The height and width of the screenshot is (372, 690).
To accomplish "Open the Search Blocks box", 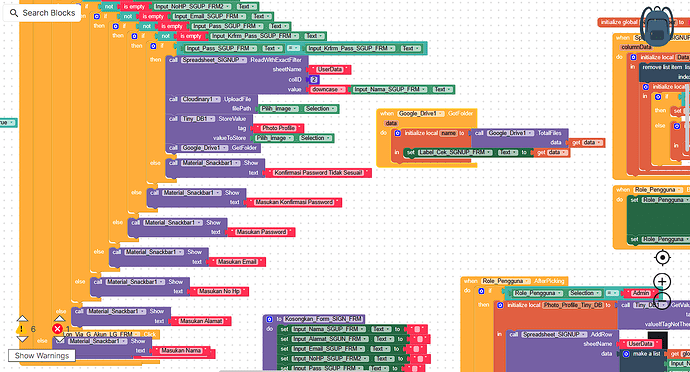I will 42,13.
